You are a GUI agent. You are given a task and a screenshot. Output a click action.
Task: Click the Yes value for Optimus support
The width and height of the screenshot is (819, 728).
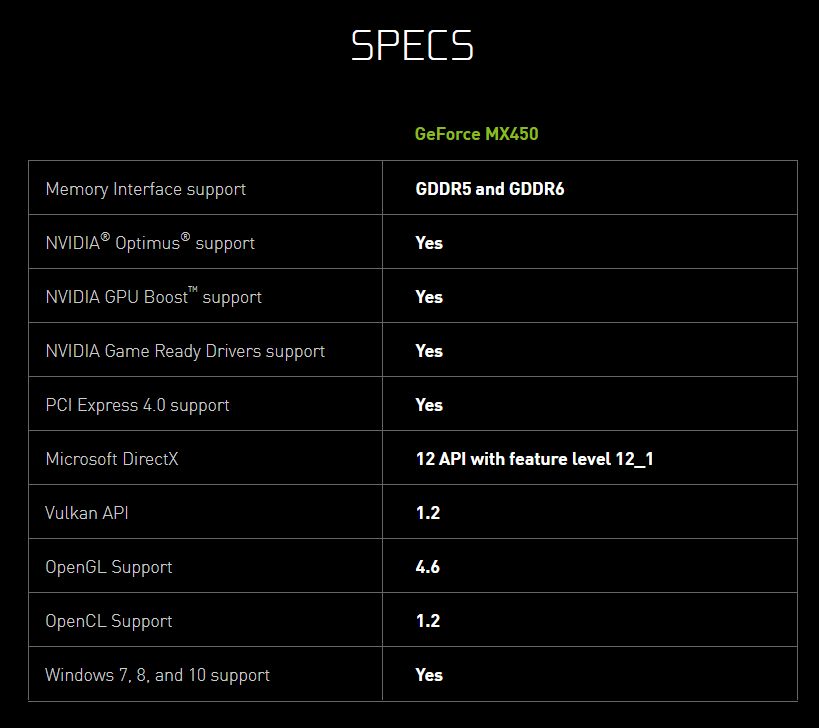click(429, 243)
